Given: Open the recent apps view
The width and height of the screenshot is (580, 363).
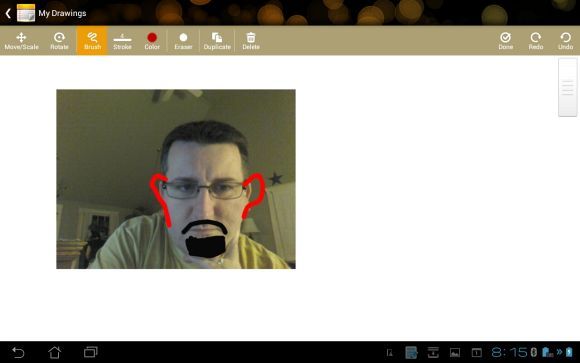Looking at the screenshot, I should click(x=91, y=352).
